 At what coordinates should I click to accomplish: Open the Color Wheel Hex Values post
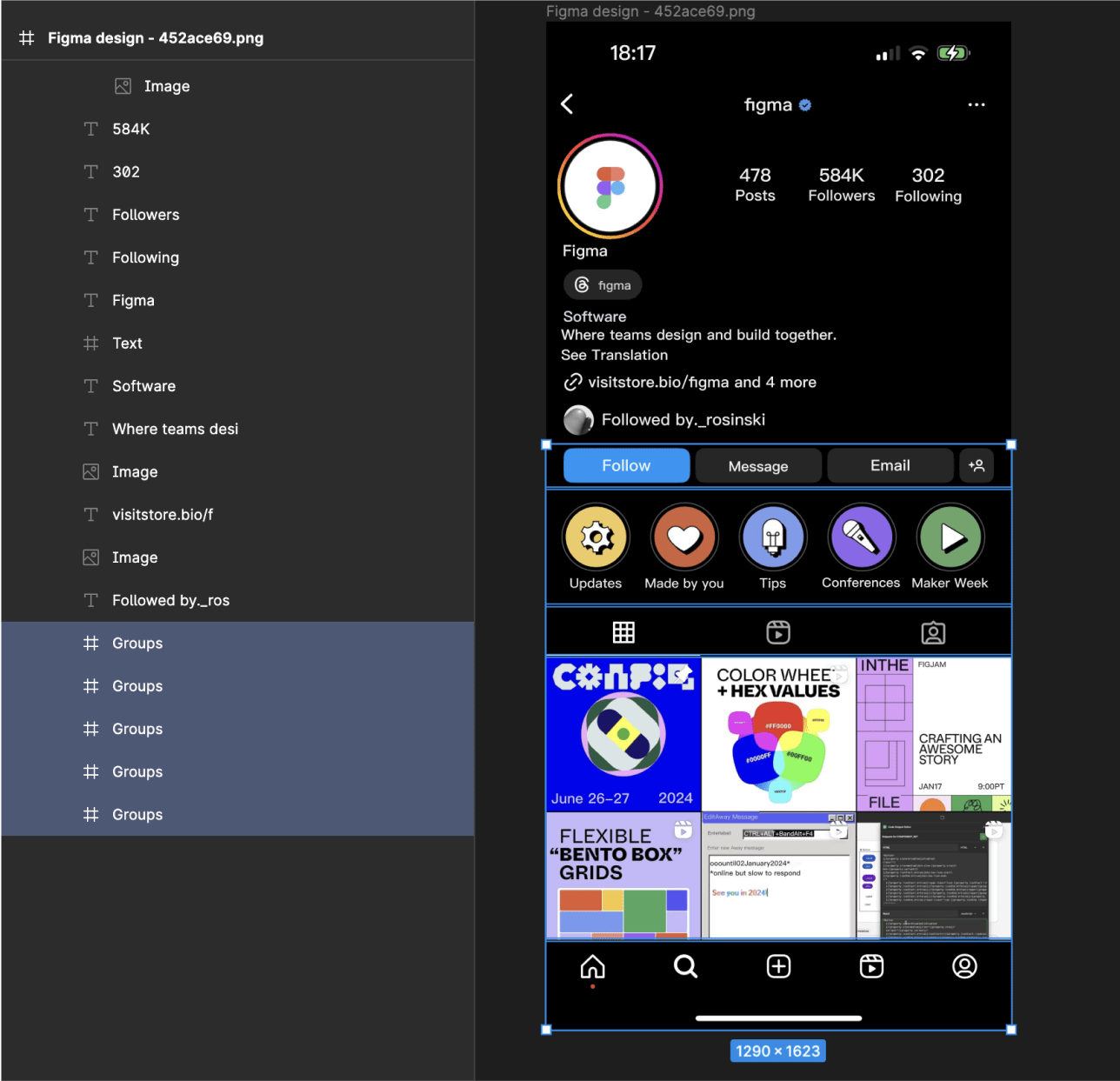click(779, 734)
